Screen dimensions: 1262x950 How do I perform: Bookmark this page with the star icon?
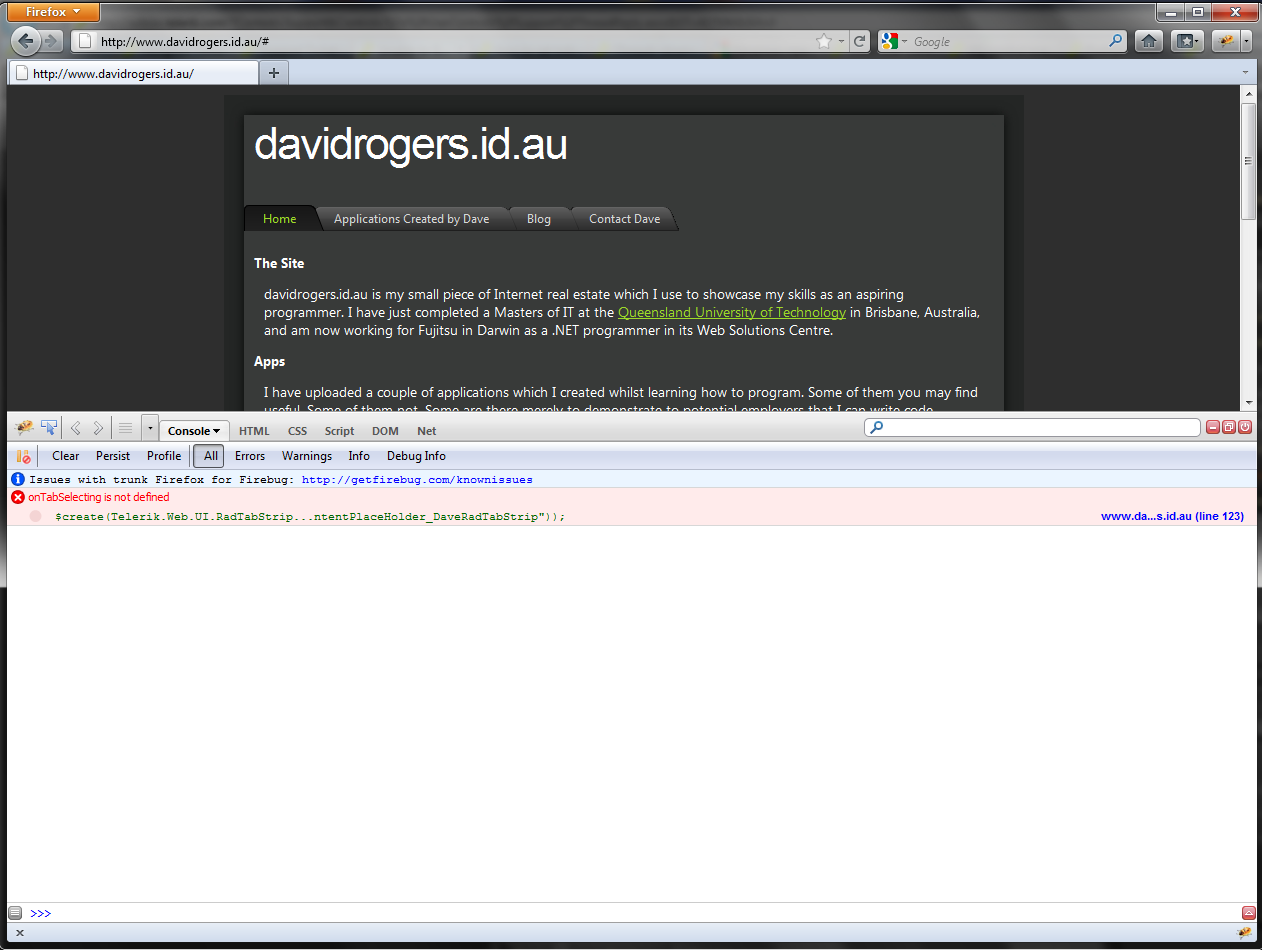point(824,41)
